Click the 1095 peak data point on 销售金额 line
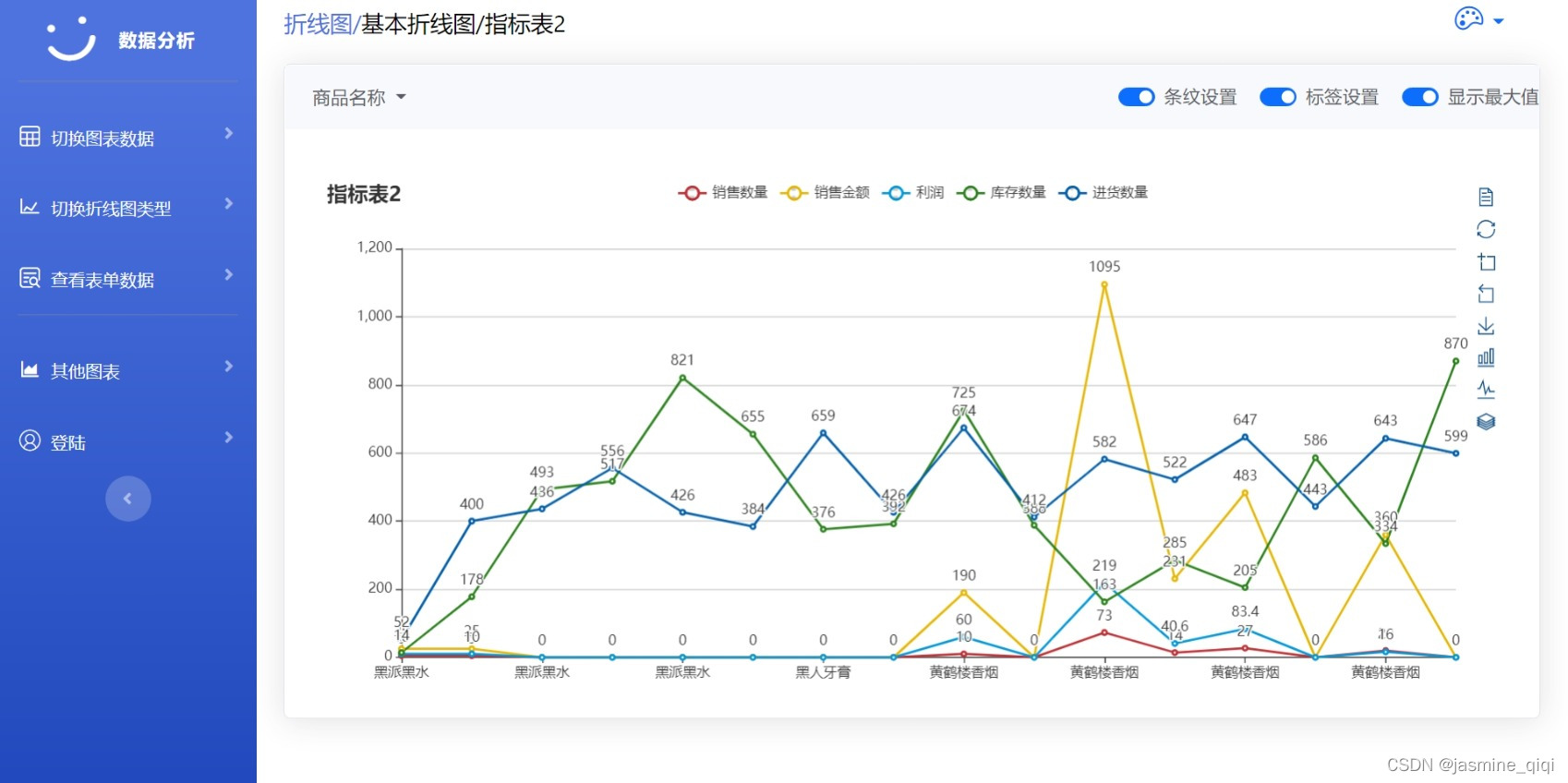This screenshot has height=783, width=1568. [x=1104, y=285]
